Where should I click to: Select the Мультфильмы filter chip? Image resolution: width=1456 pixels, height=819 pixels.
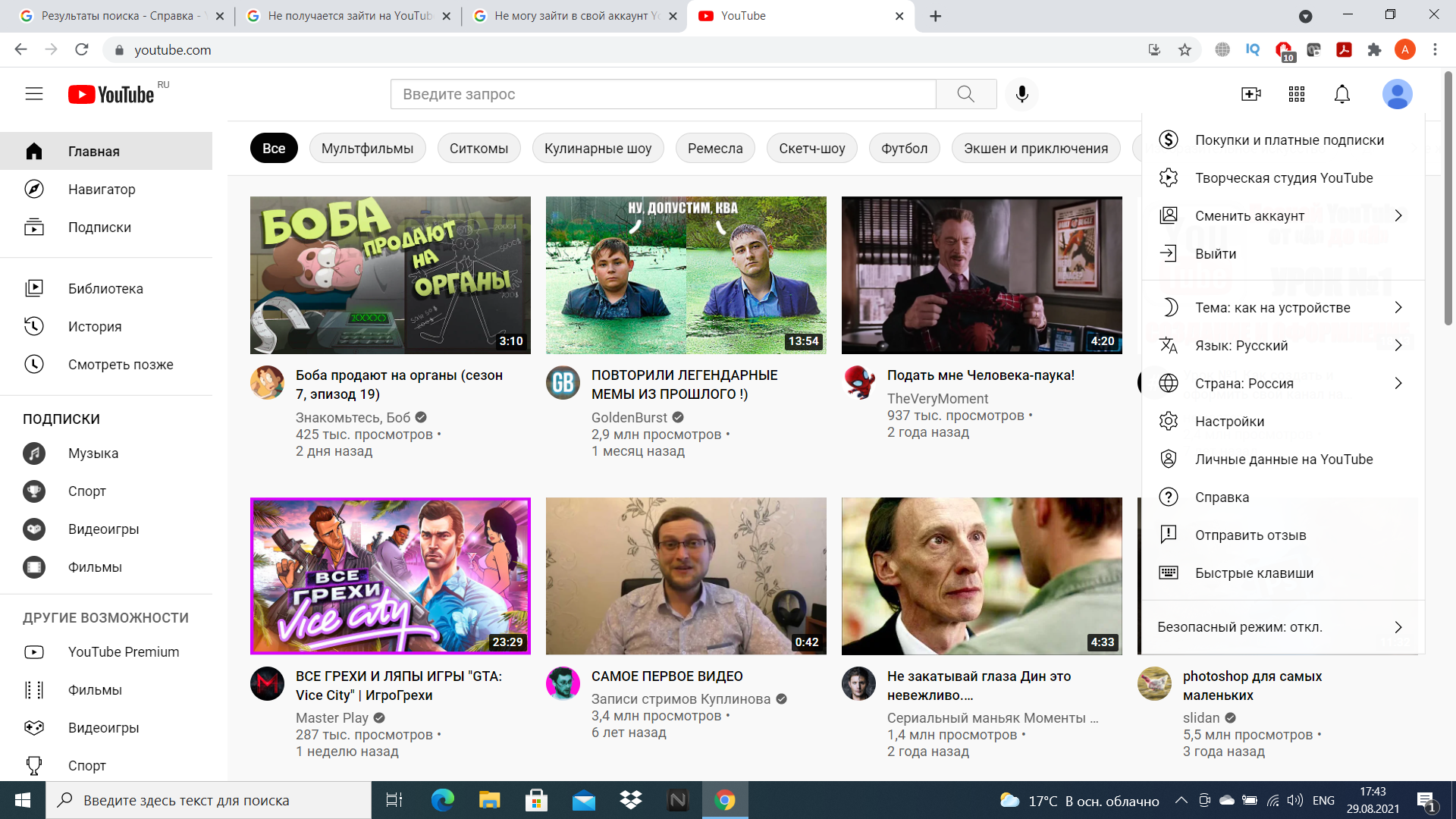click(x=367, y=148)
